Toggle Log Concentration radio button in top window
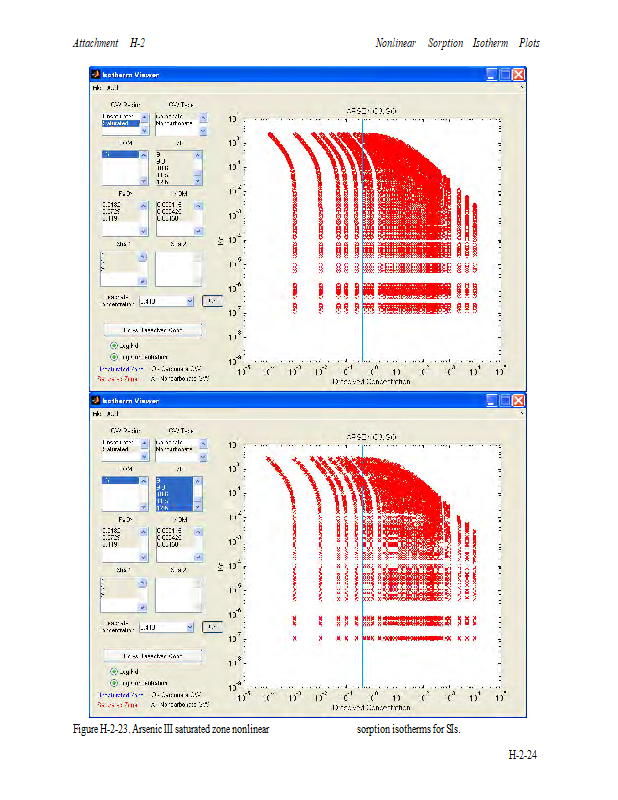Screen dimensions: 618x800 pyautogui.click(x=114, y=356)
